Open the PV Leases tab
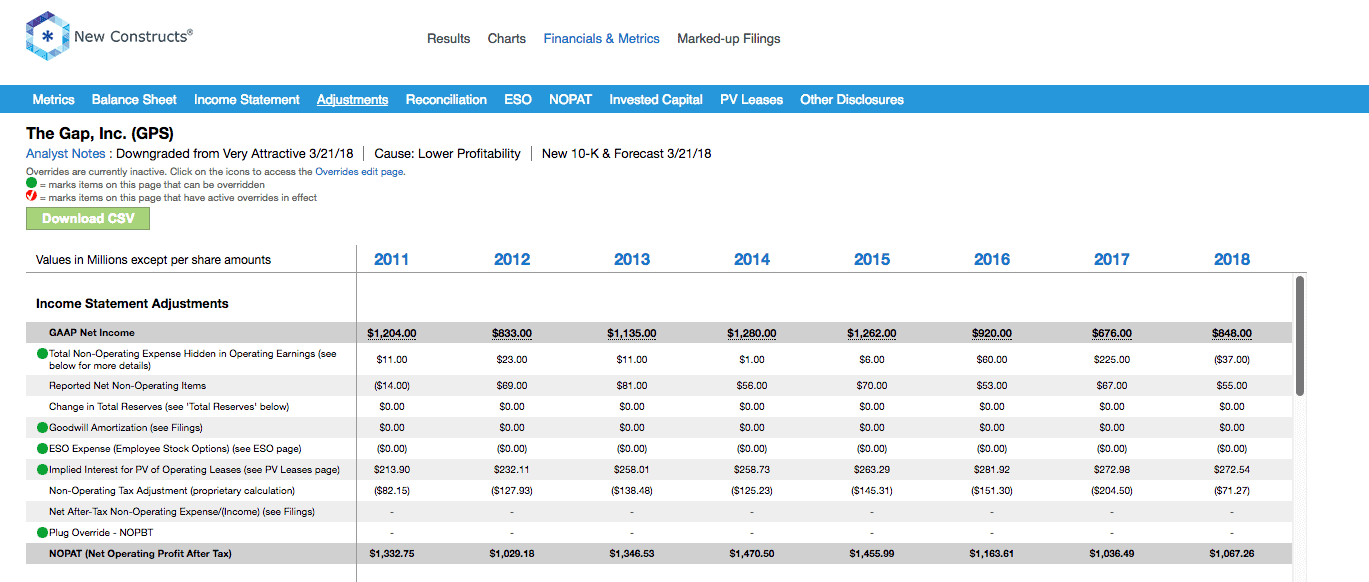 pyautogui.click(x=751, y=99)
